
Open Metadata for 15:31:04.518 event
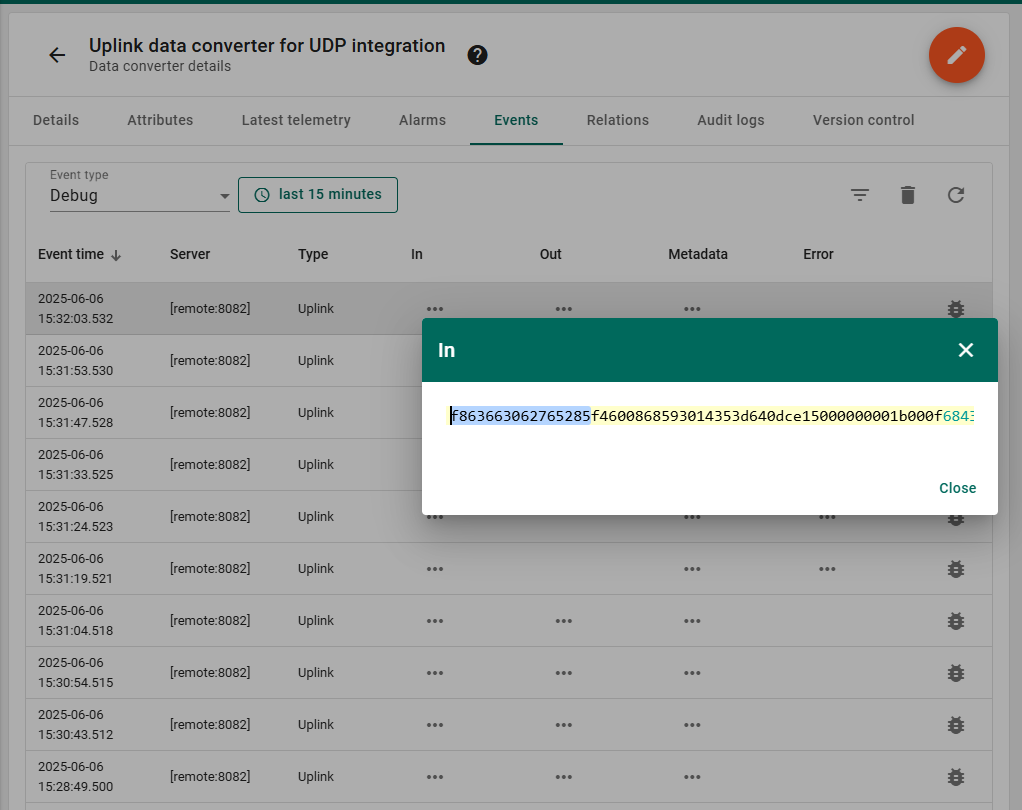point(692,621)
